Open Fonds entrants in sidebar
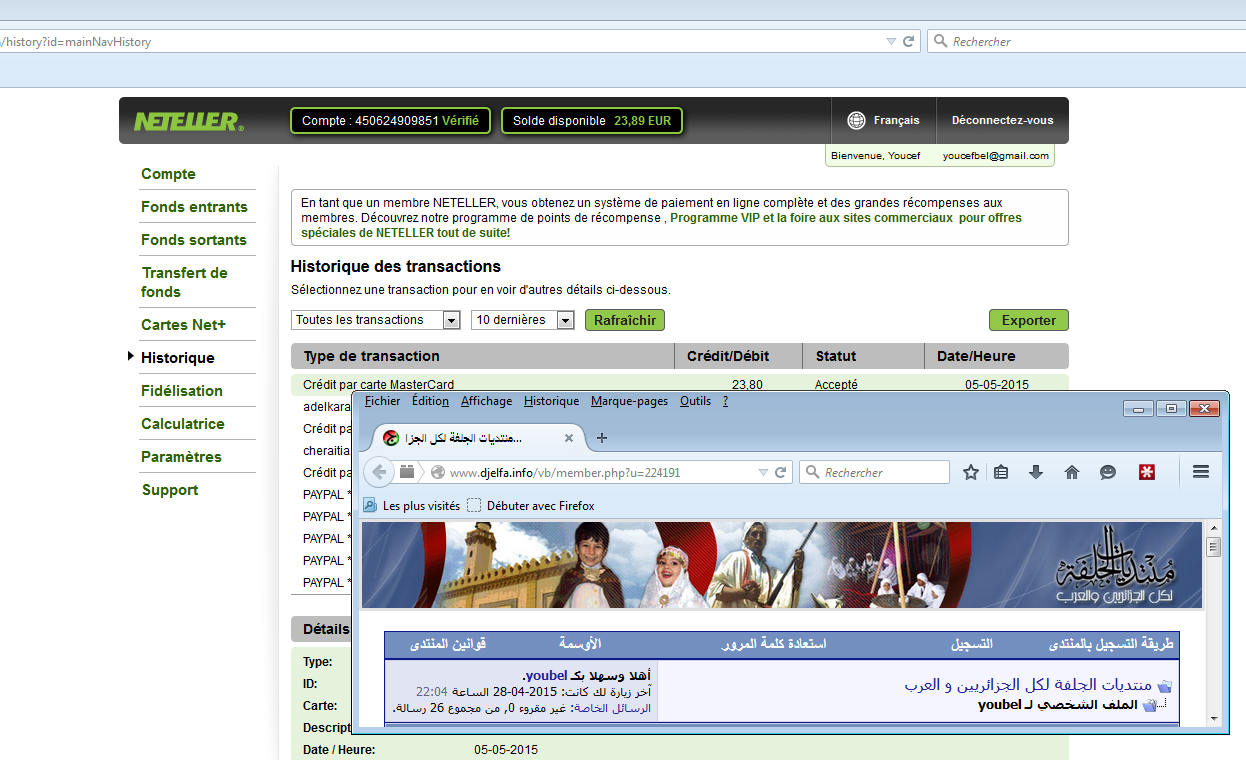Screen dimensions: 1246x760 (194, 207)
